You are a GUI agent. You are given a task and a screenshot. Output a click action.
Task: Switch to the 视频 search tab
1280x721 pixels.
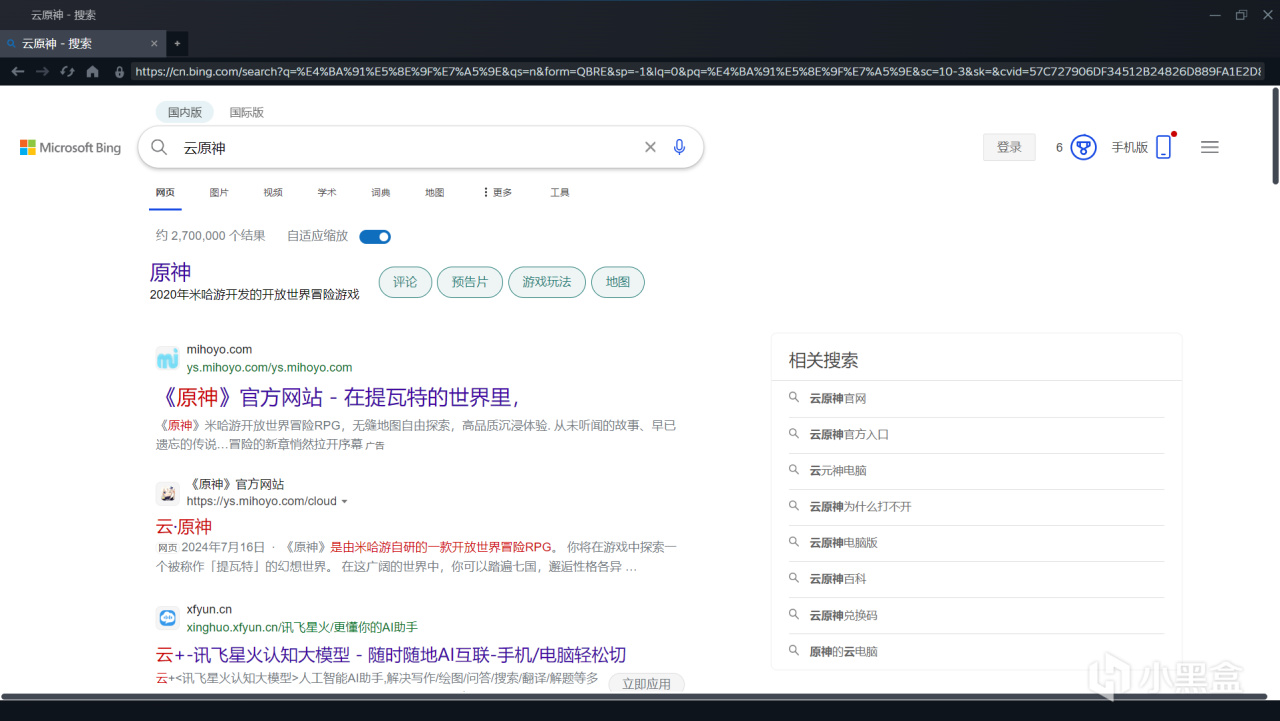click(x=273, y=192)
